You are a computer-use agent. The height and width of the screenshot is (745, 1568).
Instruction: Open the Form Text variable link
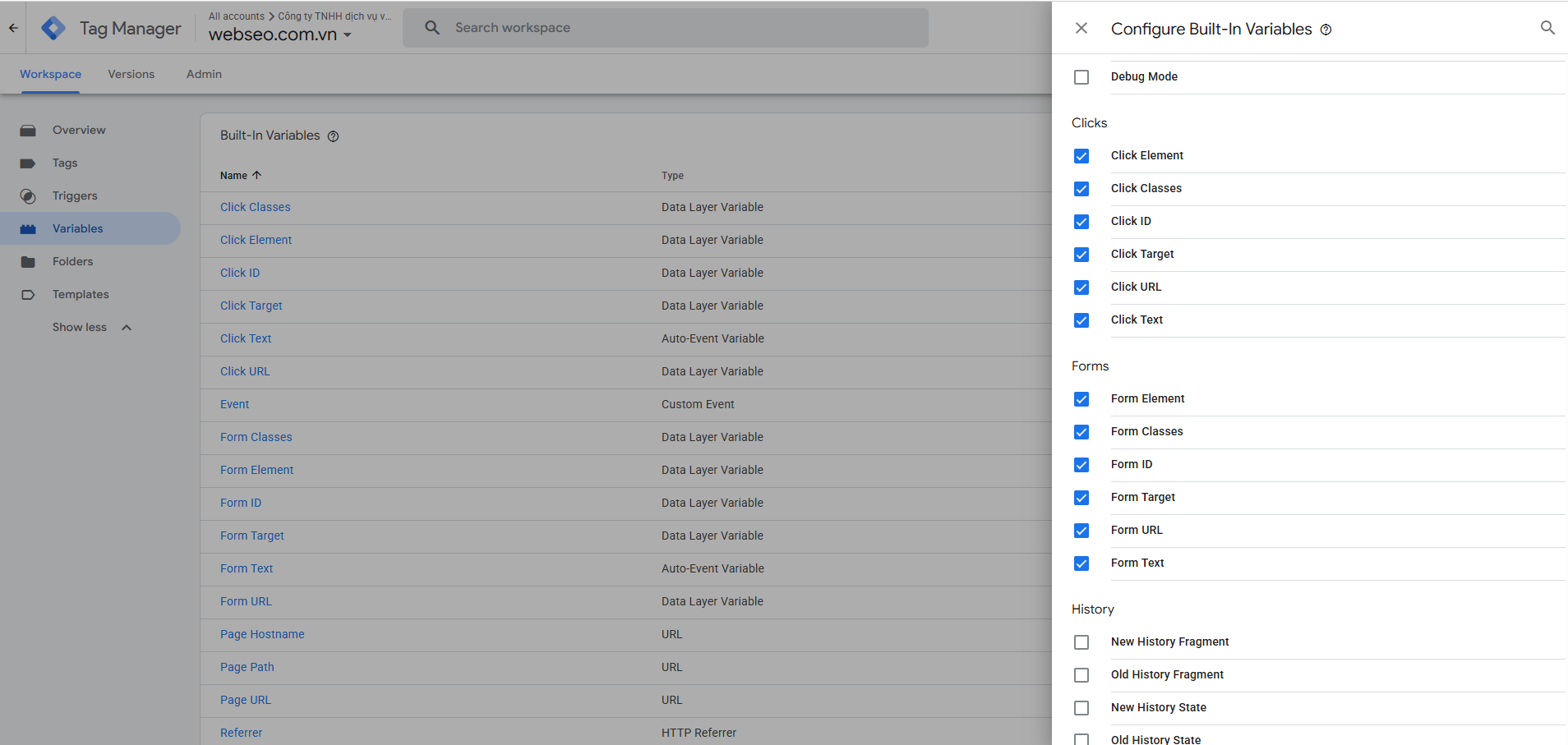click(x=247, y=568)
